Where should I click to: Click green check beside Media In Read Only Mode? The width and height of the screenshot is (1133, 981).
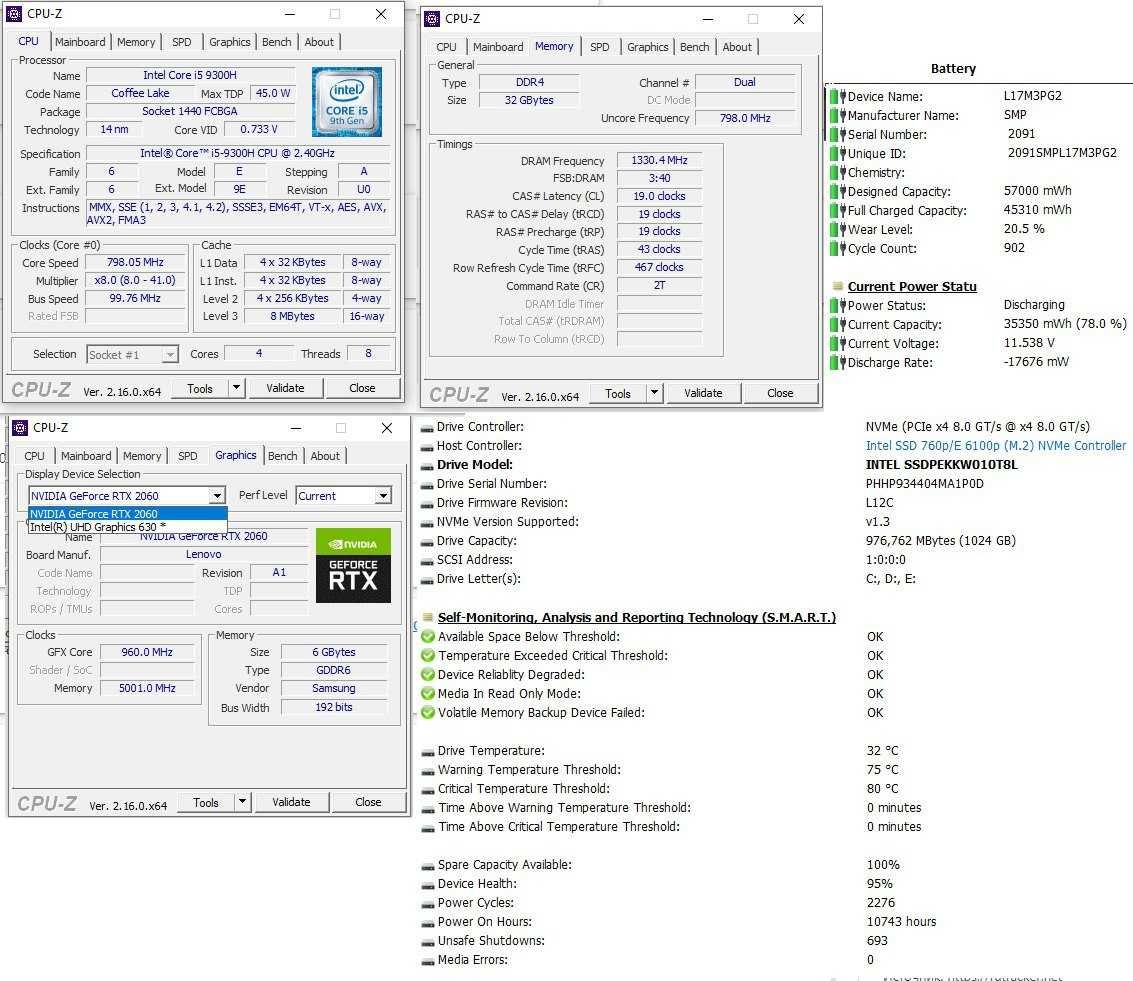point(428,693)
